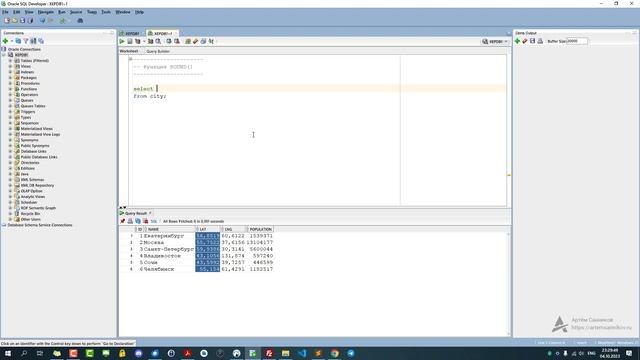Screen dimensions: 640x360
Task: Expand the Triggers node
Action: point(10,111)
